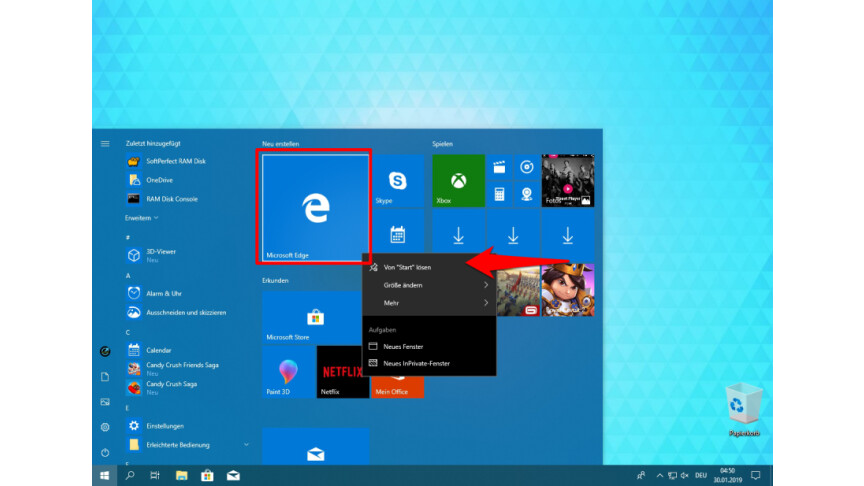Open the Mein Office tile
The width and height of the screenshot is (864, 486).
pyautogui.click(x=397, y=387)
